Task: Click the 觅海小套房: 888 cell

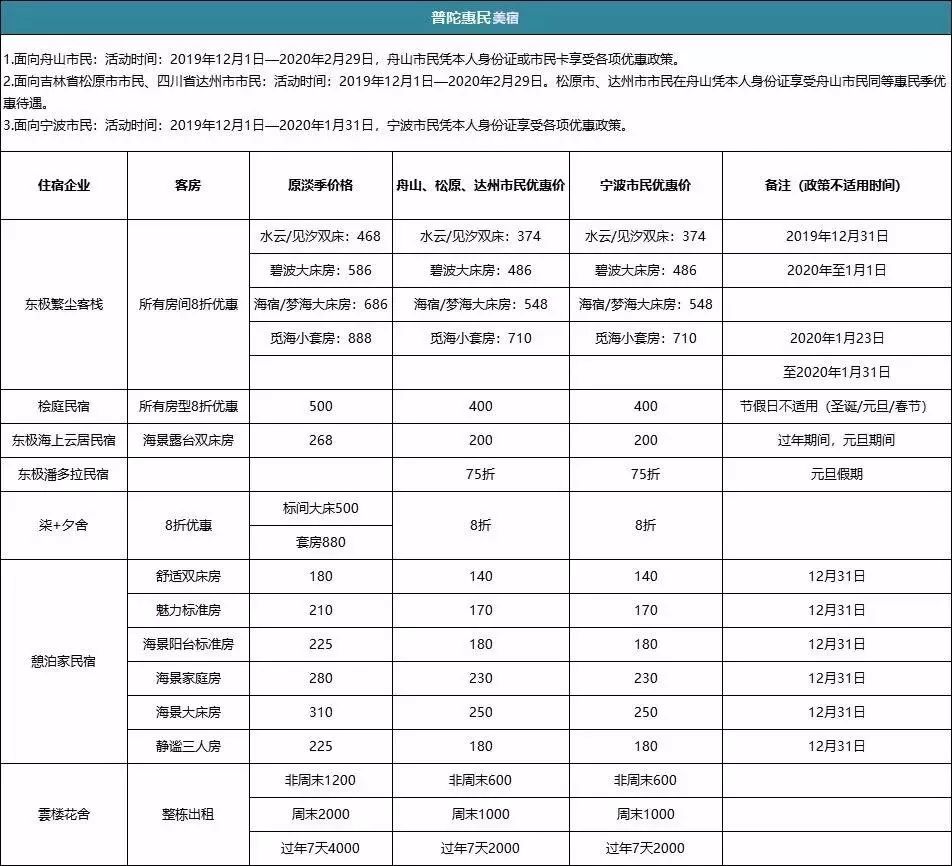Action: pyautogui.click(x=319, y=338)
